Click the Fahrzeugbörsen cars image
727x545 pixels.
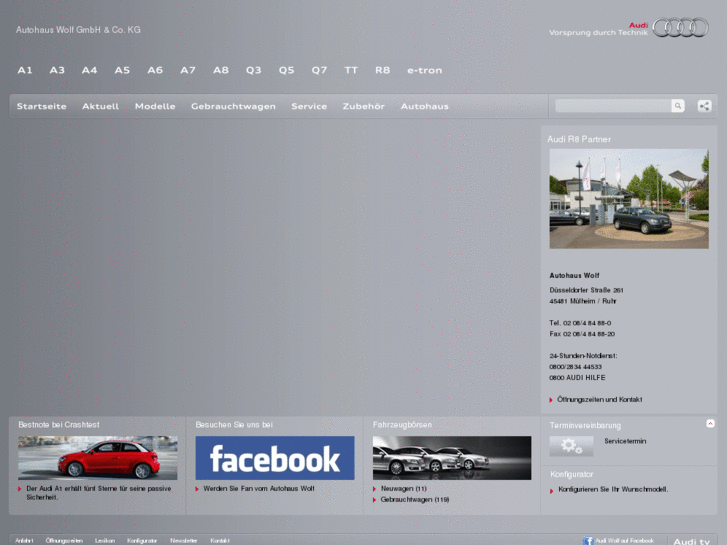(452, 458)
